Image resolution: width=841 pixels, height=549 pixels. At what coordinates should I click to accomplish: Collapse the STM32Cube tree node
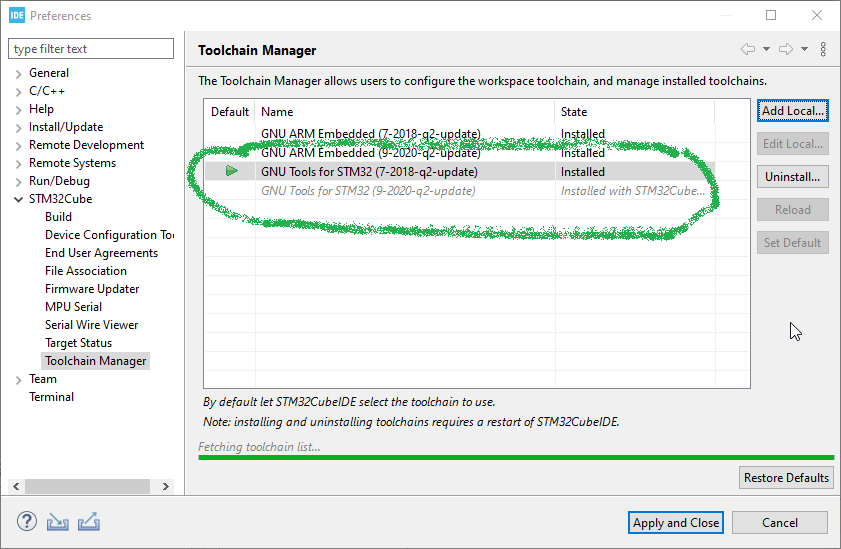pos(18,199)
